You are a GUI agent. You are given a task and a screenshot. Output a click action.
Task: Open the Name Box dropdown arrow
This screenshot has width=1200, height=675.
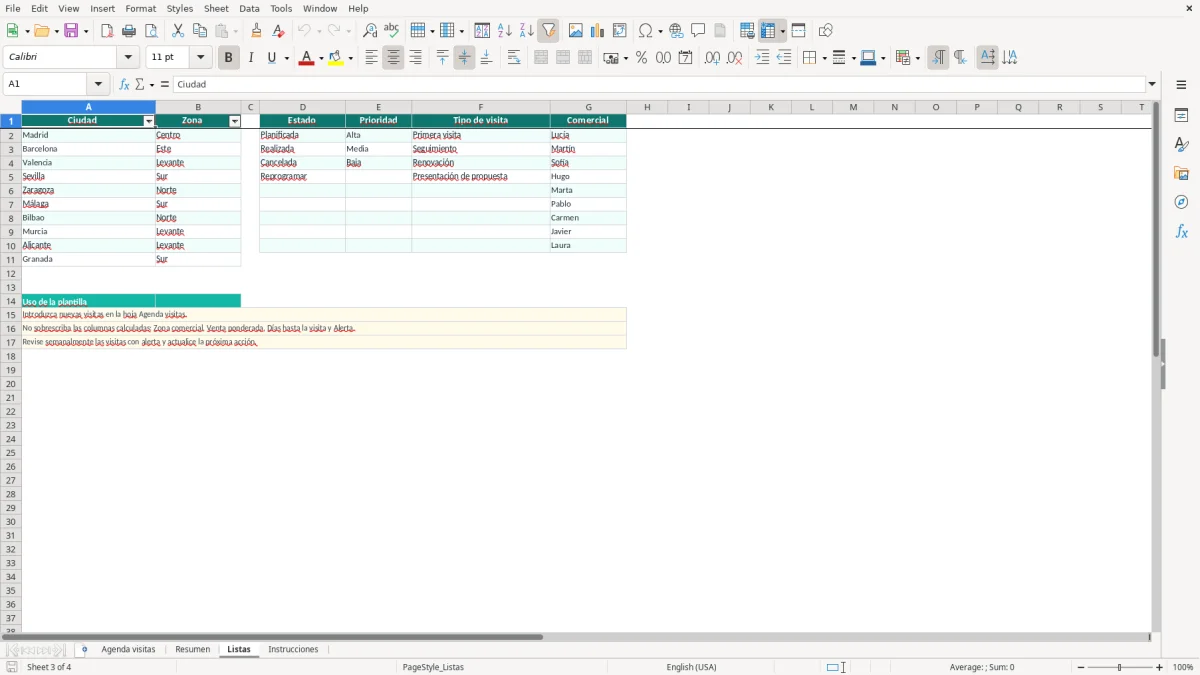point(98,84)
